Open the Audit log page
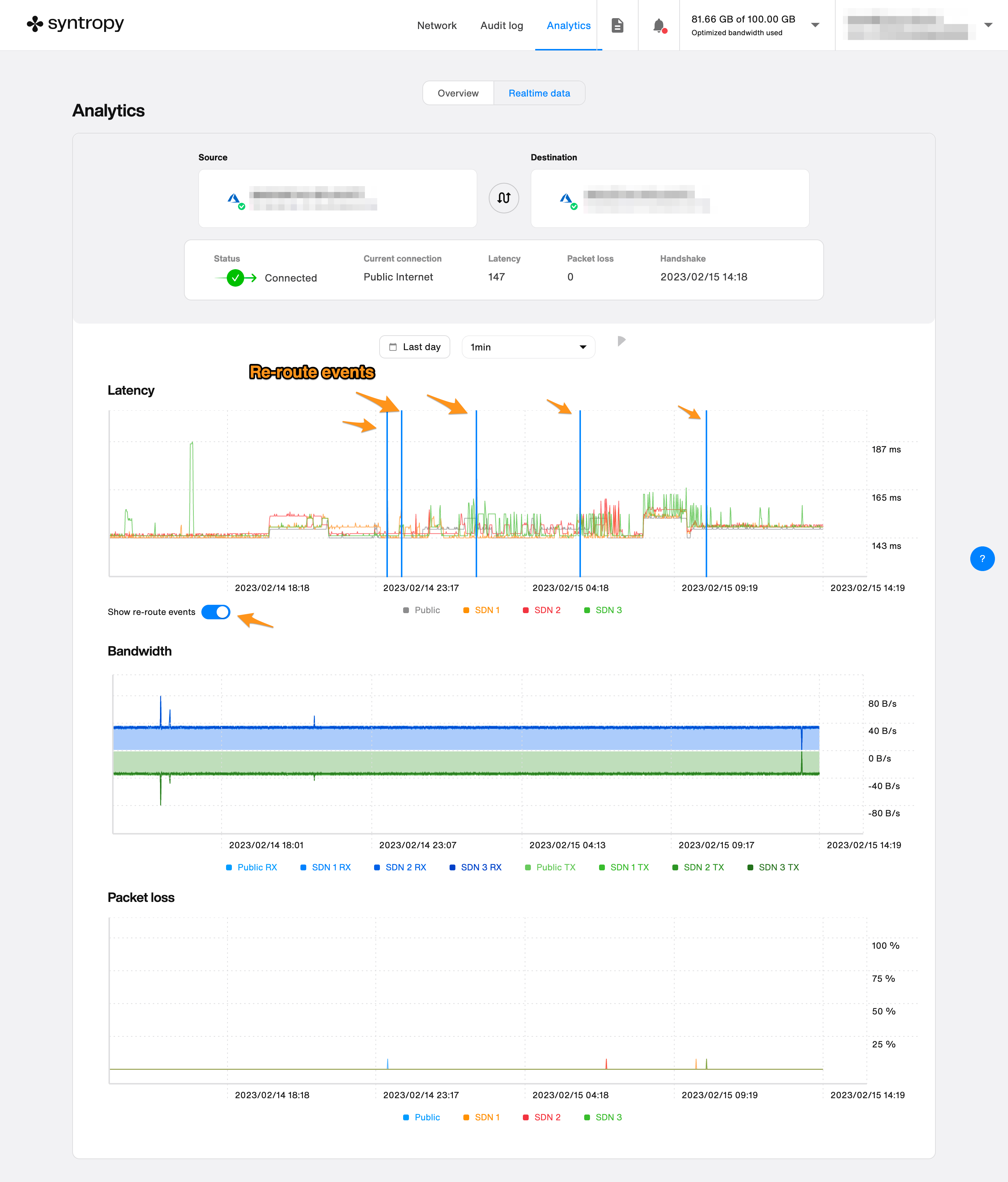The image size is (1008, 1182). coord(501,26)
